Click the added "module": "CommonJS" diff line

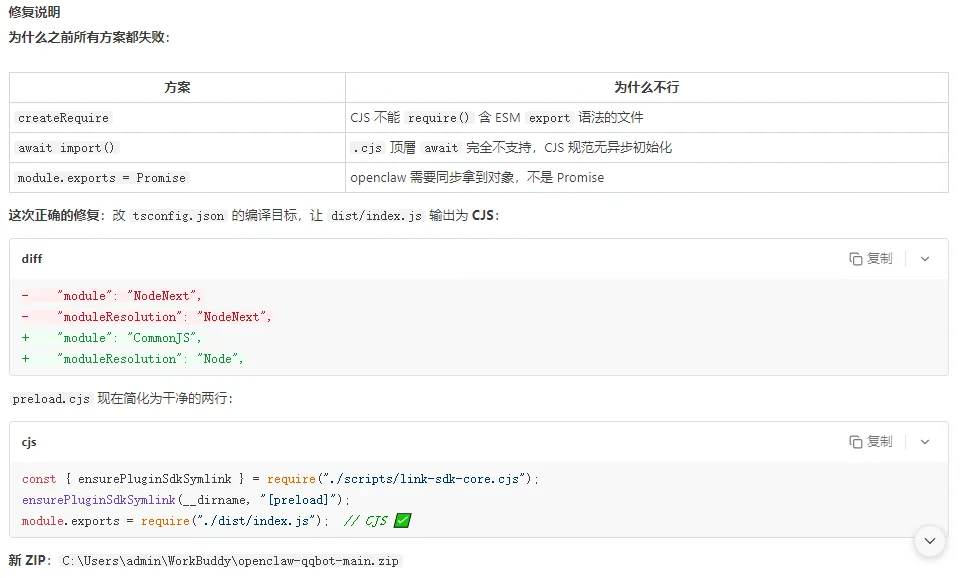point(129,338)
